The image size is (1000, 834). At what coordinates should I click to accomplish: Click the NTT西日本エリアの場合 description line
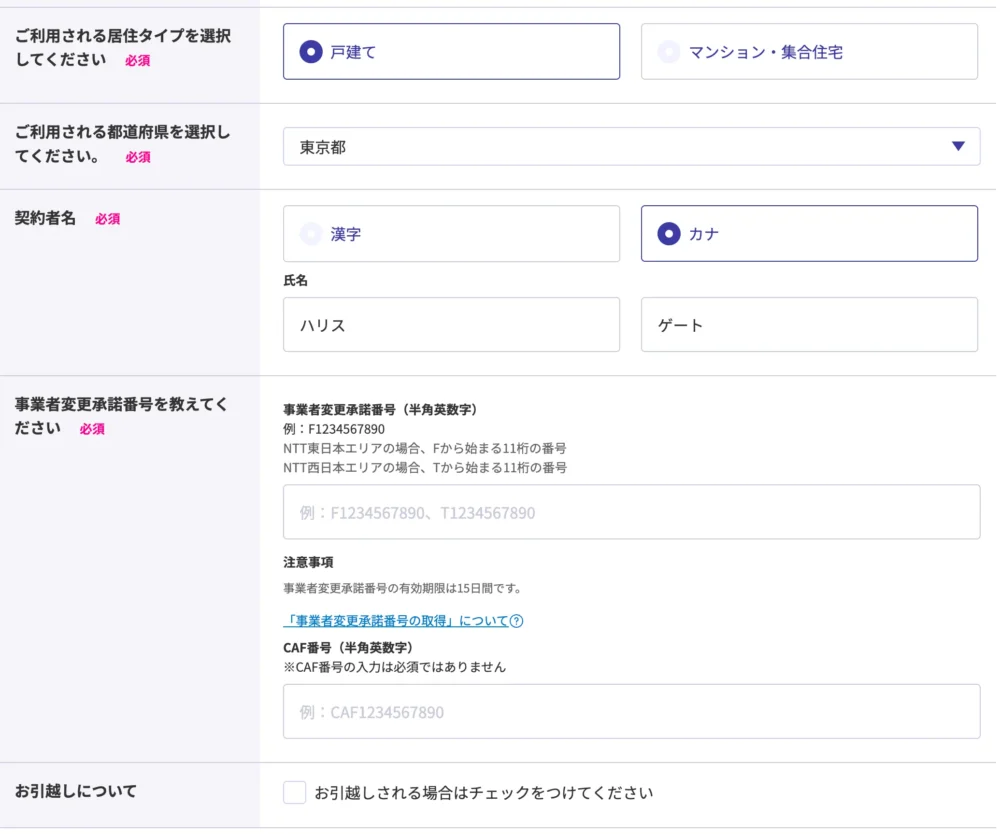[425, 467]
